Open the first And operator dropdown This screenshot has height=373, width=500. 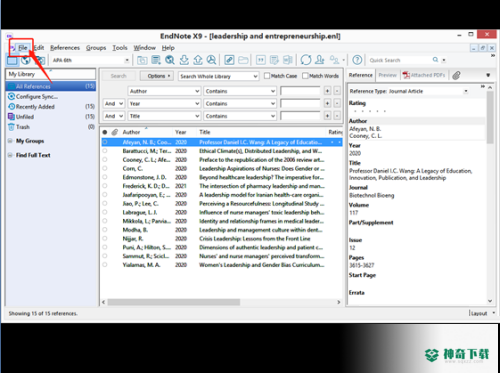114,104
